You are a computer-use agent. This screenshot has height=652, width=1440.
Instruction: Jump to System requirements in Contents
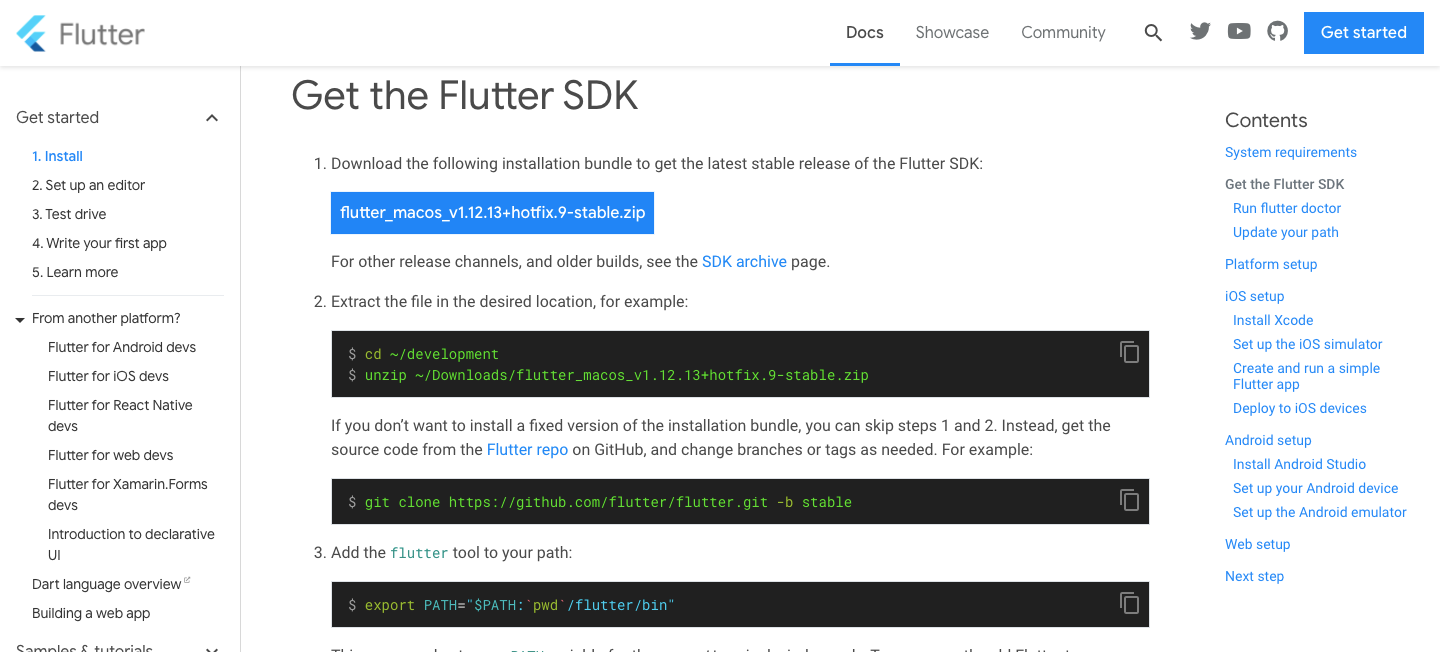[x=1290, y=152]
